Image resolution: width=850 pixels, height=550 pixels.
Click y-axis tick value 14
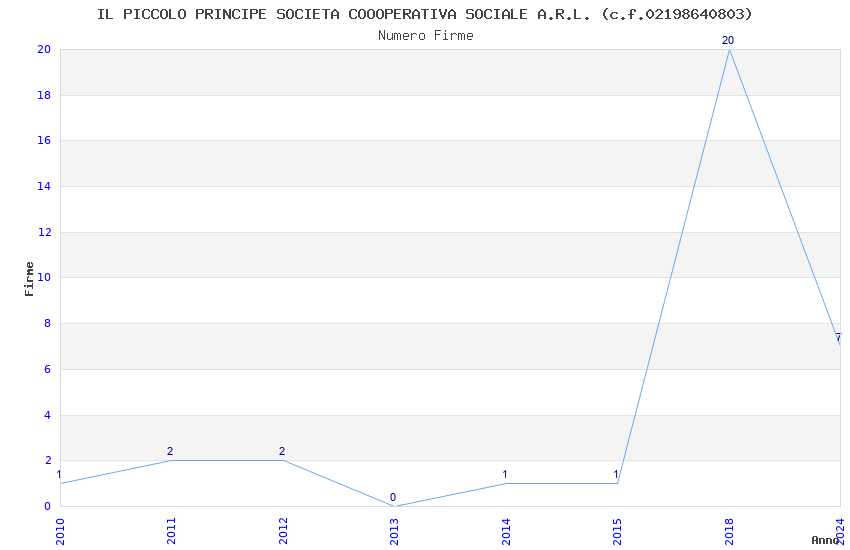44,186
